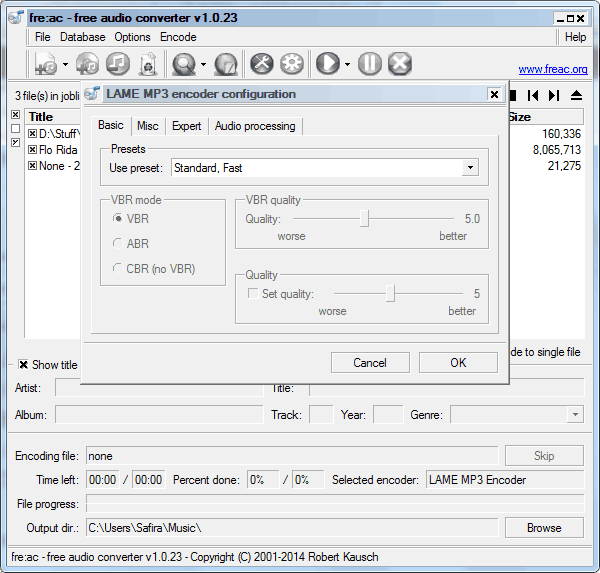Uncheck the D:\Stuff joblist entry checkbox

pos(33,134)
